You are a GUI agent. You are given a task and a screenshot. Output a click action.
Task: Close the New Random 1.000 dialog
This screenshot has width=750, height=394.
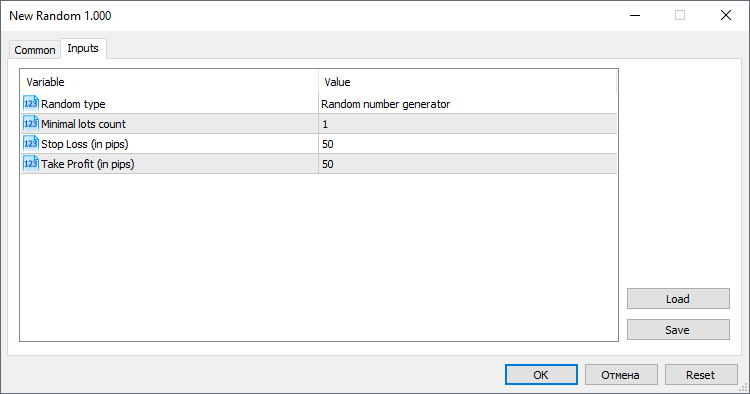coord(726,15)
